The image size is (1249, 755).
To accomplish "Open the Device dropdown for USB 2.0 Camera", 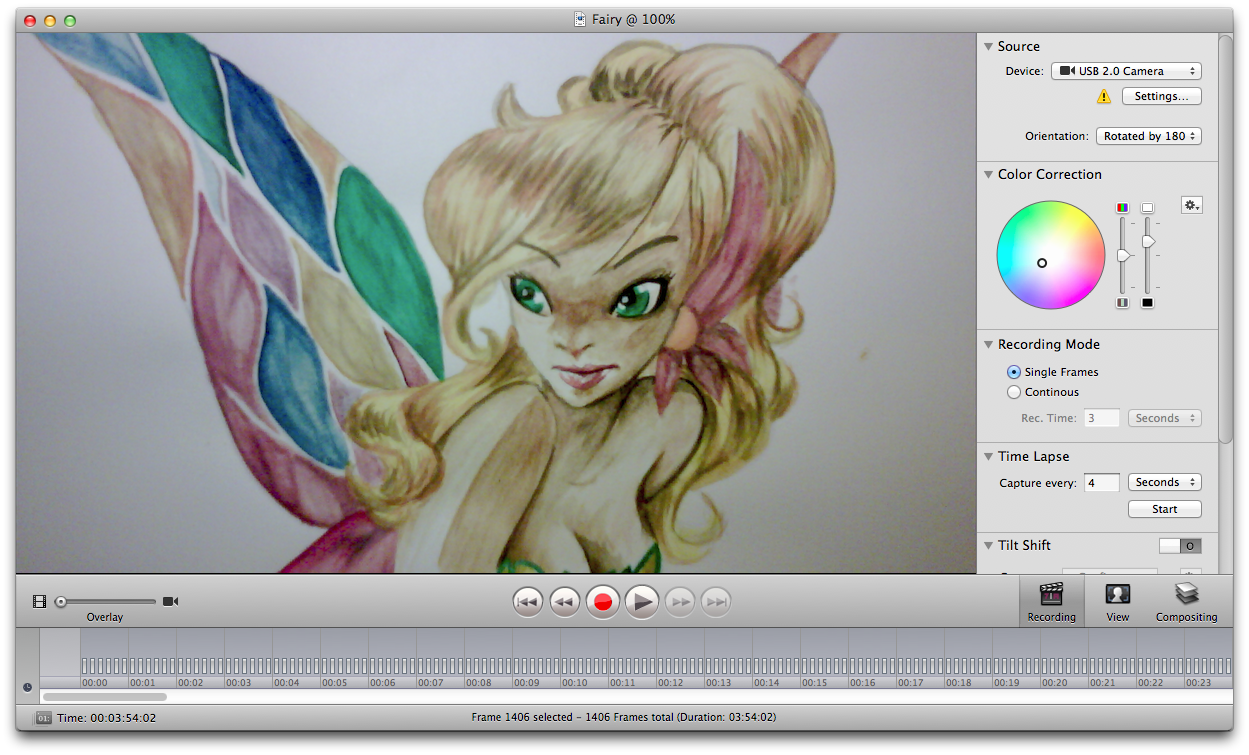I will click(x=1125, y=71).
